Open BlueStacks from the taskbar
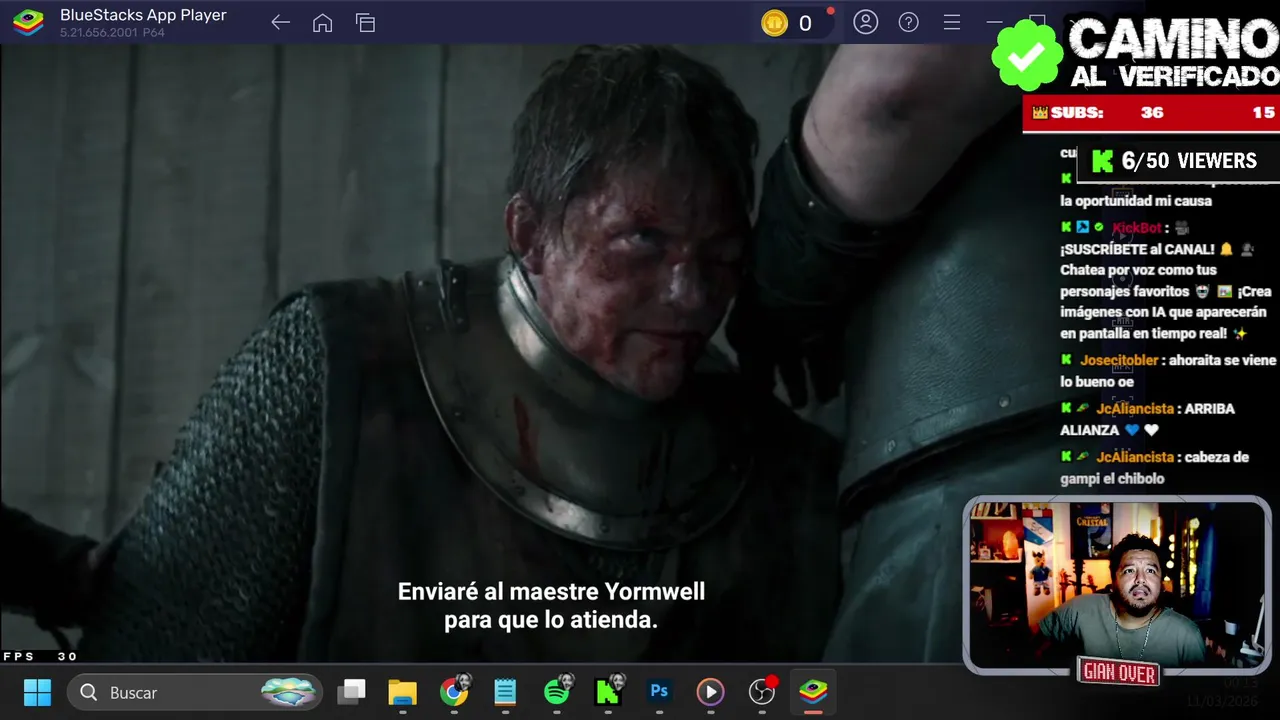Viewport: 1280px width, 720px height. click(x=813, y=691)
